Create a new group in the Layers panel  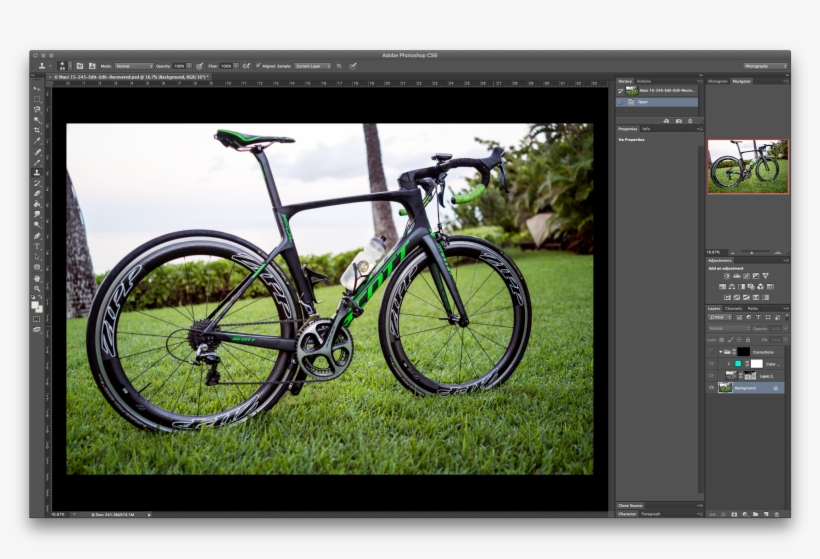coord(756,515)
